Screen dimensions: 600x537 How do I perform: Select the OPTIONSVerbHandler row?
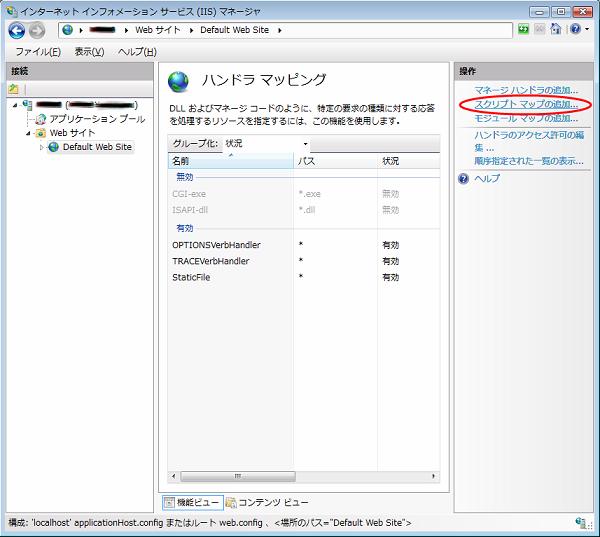[304, 245]
